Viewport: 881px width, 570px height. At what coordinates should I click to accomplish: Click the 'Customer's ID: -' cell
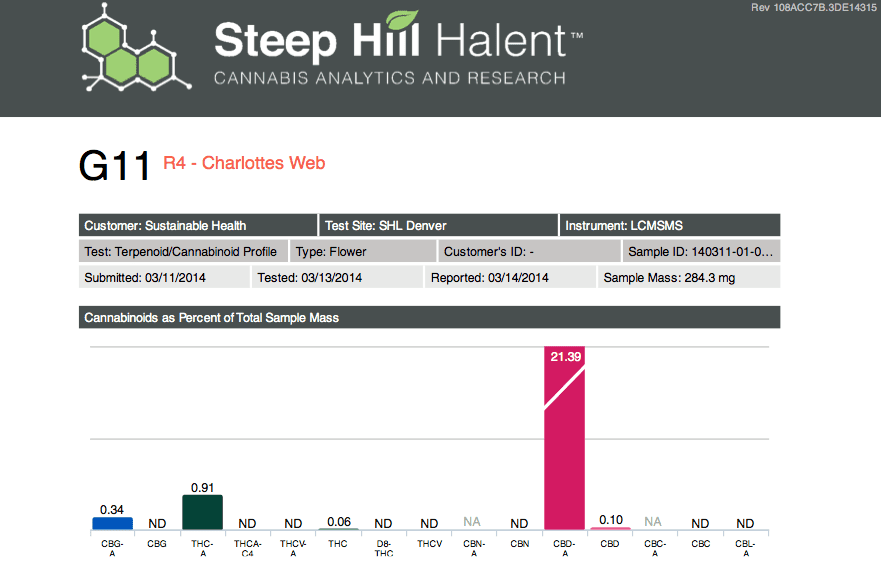tap(529, 251)
